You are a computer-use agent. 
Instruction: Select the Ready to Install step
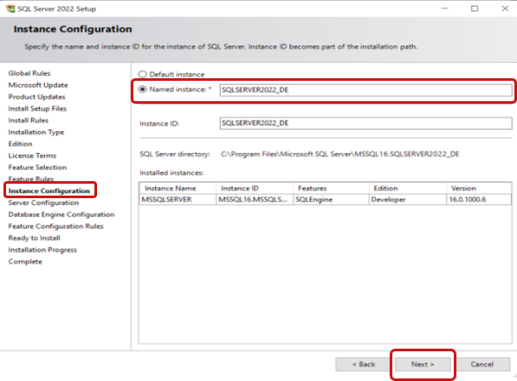tap(34, 238)
